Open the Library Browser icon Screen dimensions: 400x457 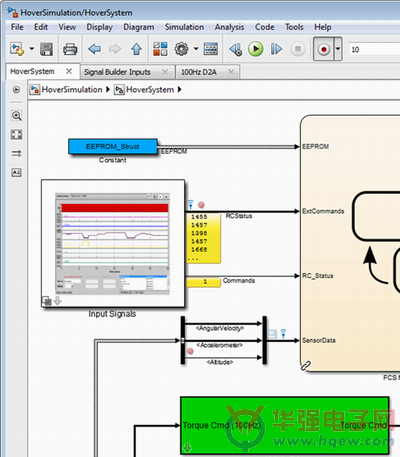click(160, 49)
